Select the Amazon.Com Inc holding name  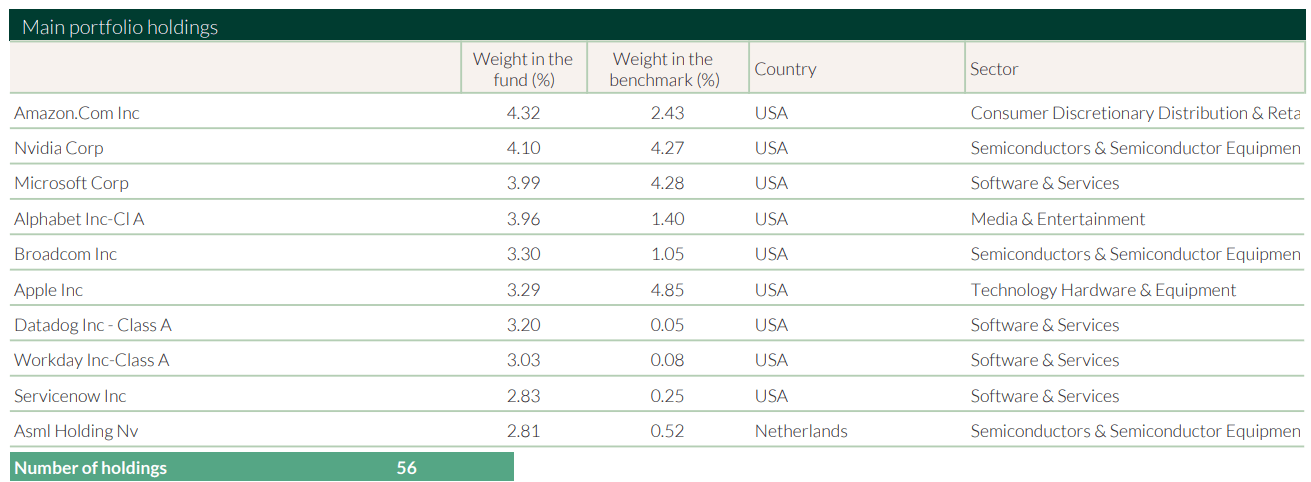(x=77, y=113)
